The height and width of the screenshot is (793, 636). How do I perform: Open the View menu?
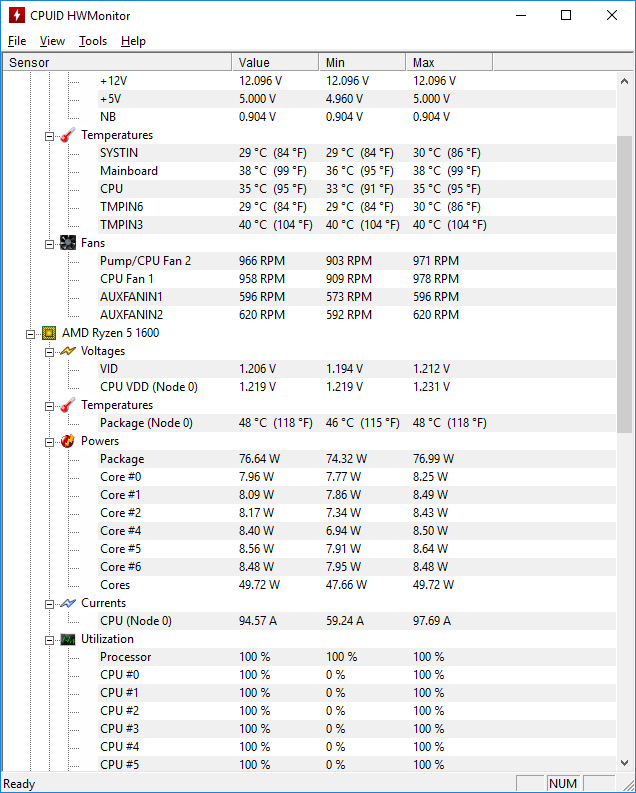[52, 41]
